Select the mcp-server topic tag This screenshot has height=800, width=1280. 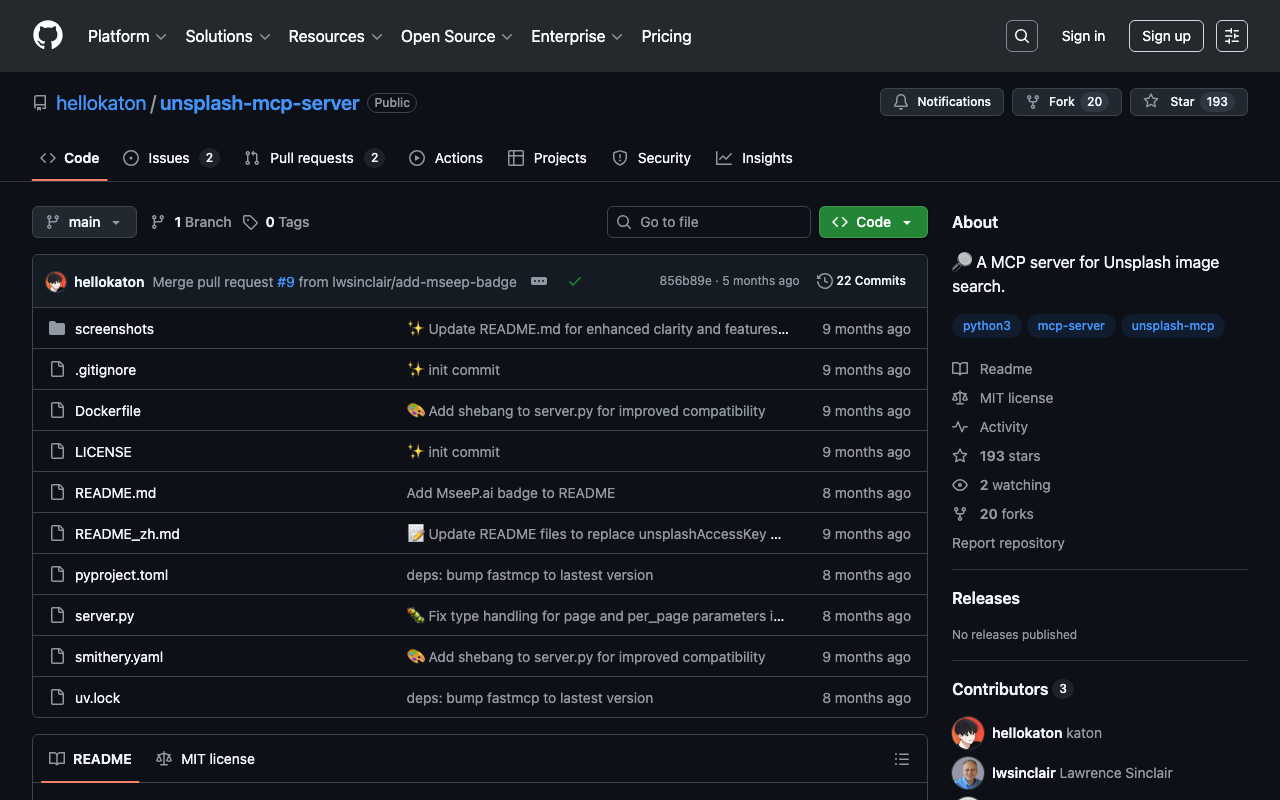[1071, 326]
